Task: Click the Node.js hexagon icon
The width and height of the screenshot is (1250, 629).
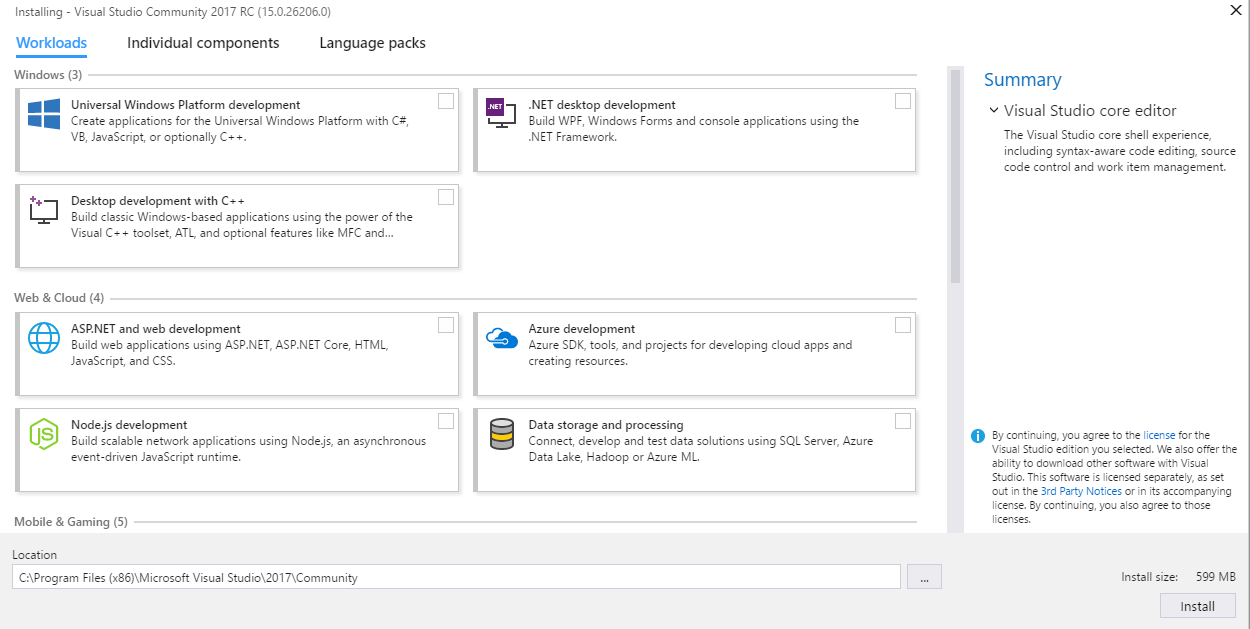Action: (44, 434)
